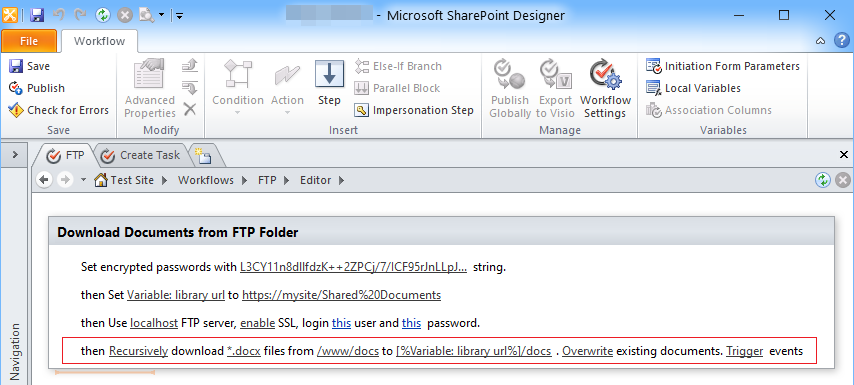Open Customize Quick Access Toolbar dropdown
Image resolution: width=854 pixels, height=385 pixels.
tap(179, 16)
